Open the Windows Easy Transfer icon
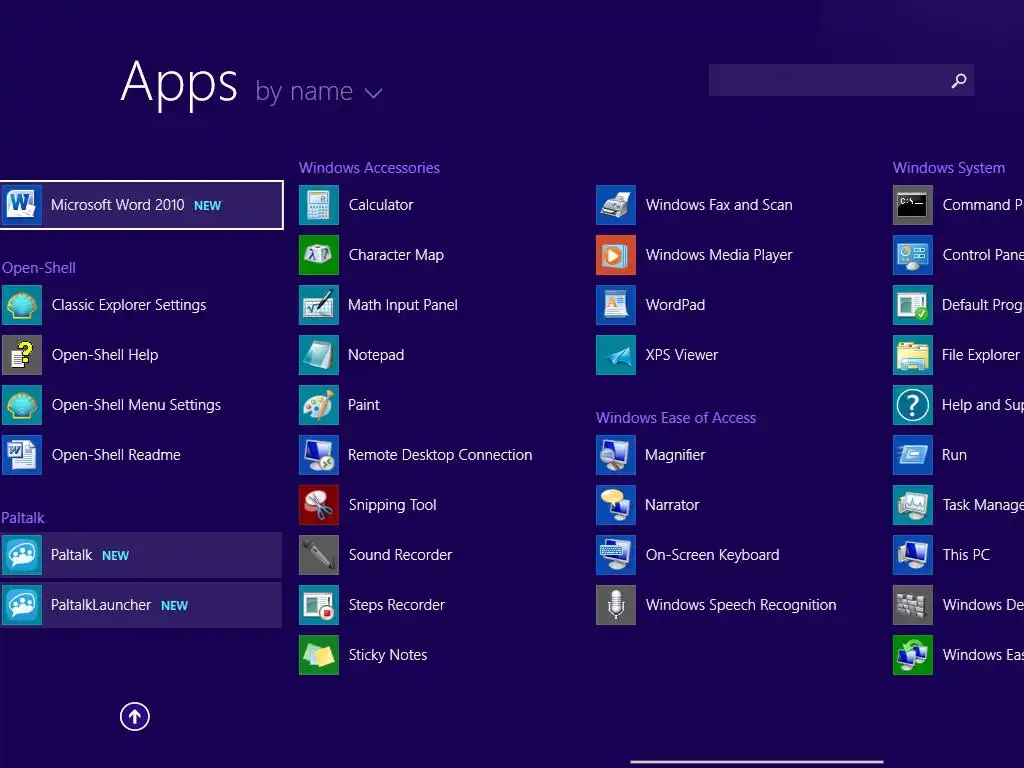This screenshot has width=1024, height=768. click(913, 655)
